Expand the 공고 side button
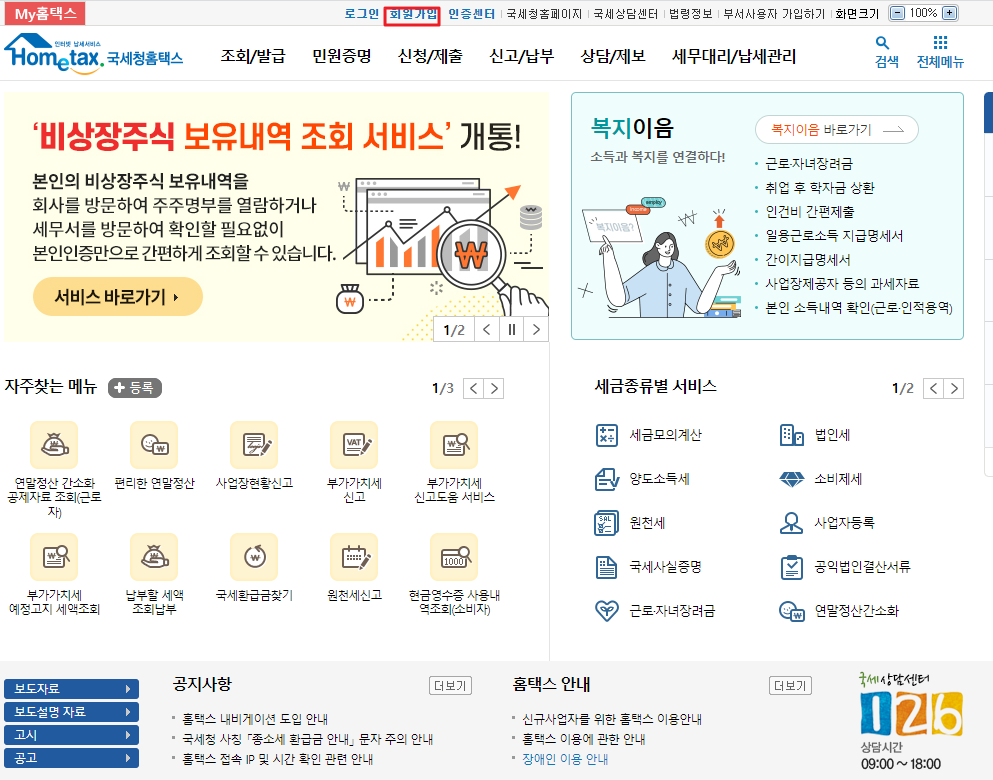This screenshot has height=780, width=993. (x=72, y=758)
